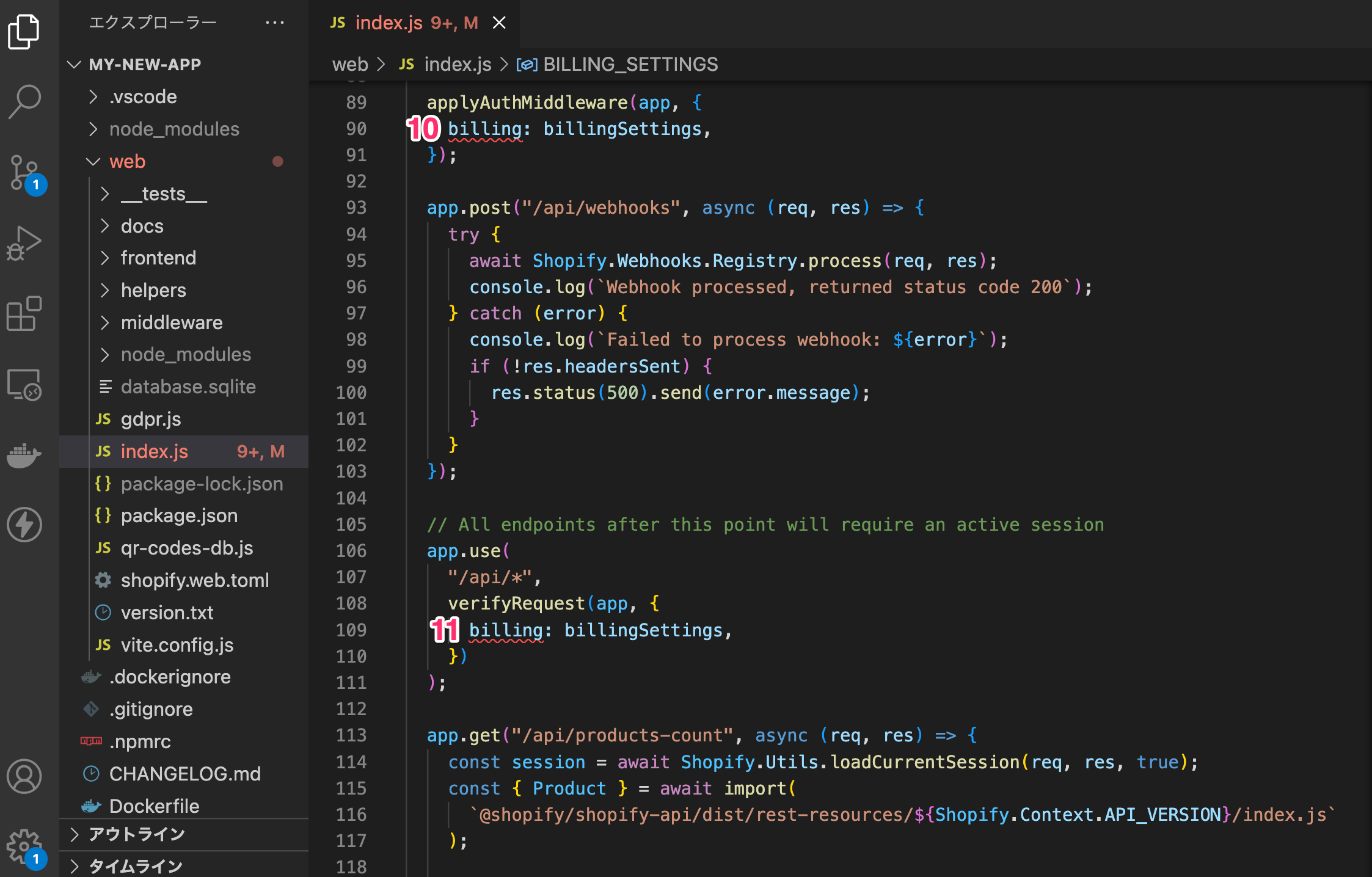
Task: Open the Docker view
Action: tap(24, 455)
